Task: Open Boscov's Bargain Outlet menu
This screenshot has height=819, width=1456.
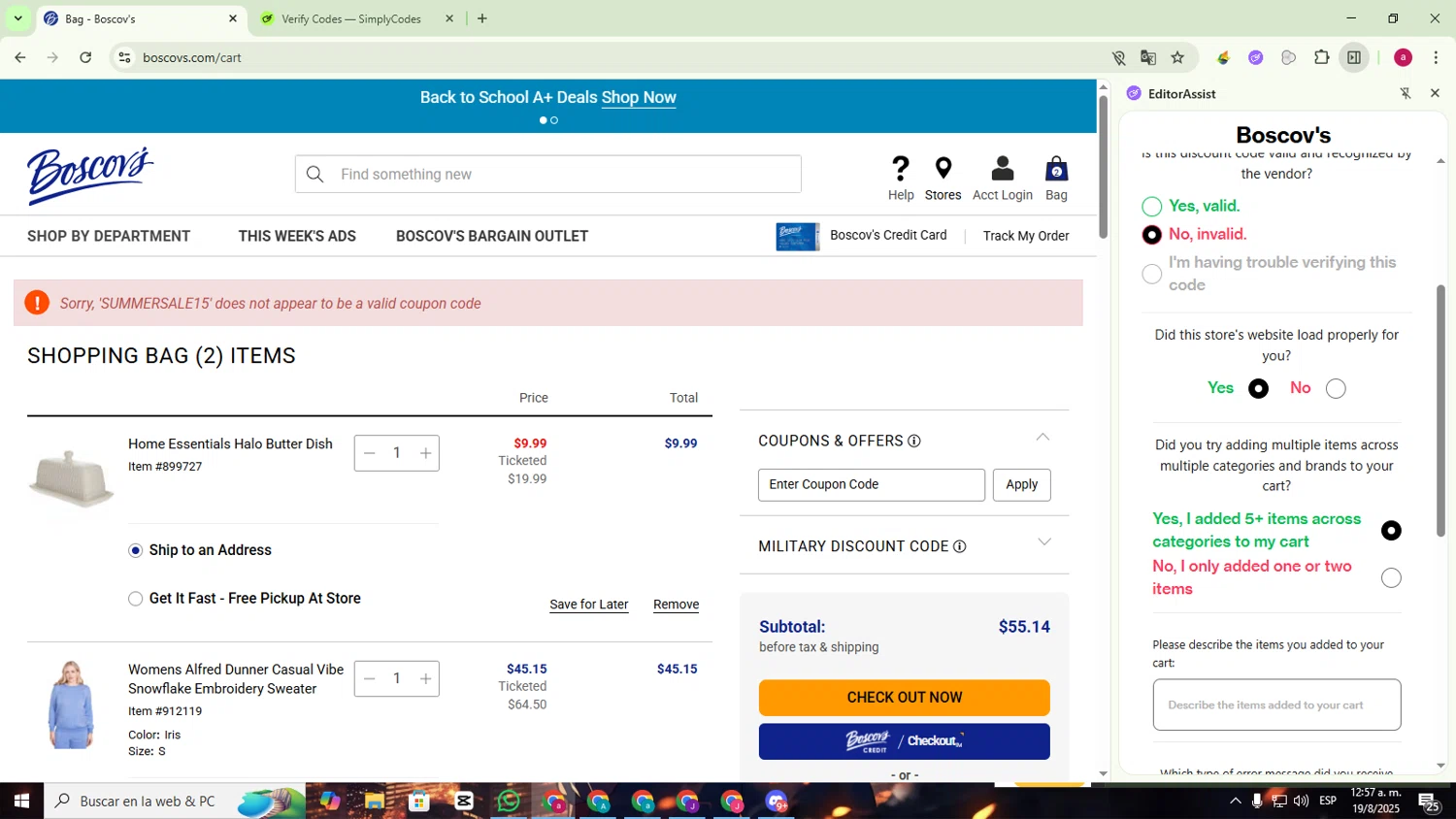Action: [x=492, y=236]
